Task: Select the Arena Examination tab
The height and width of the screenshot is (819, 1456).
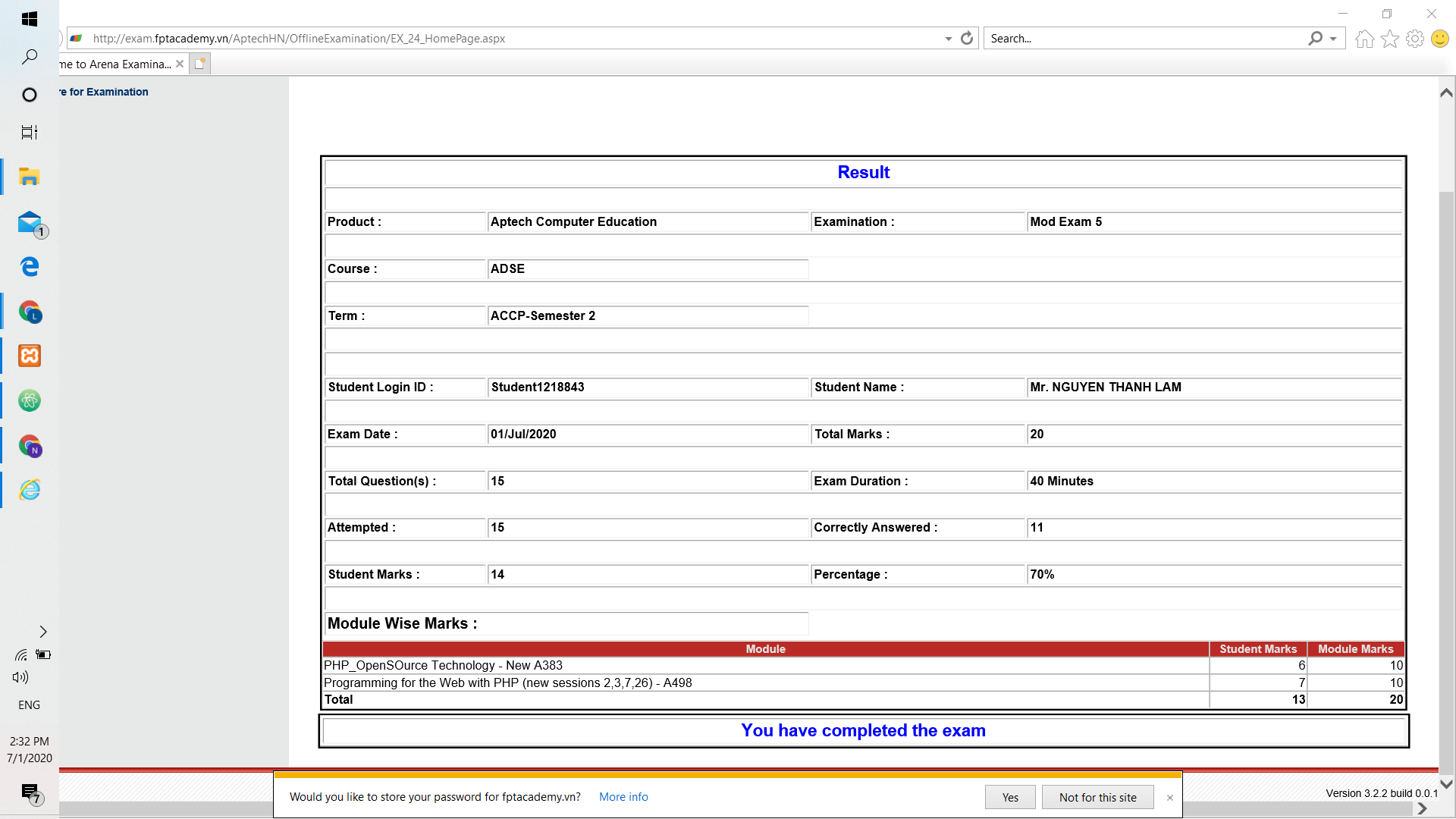Action: pos(115,64)
